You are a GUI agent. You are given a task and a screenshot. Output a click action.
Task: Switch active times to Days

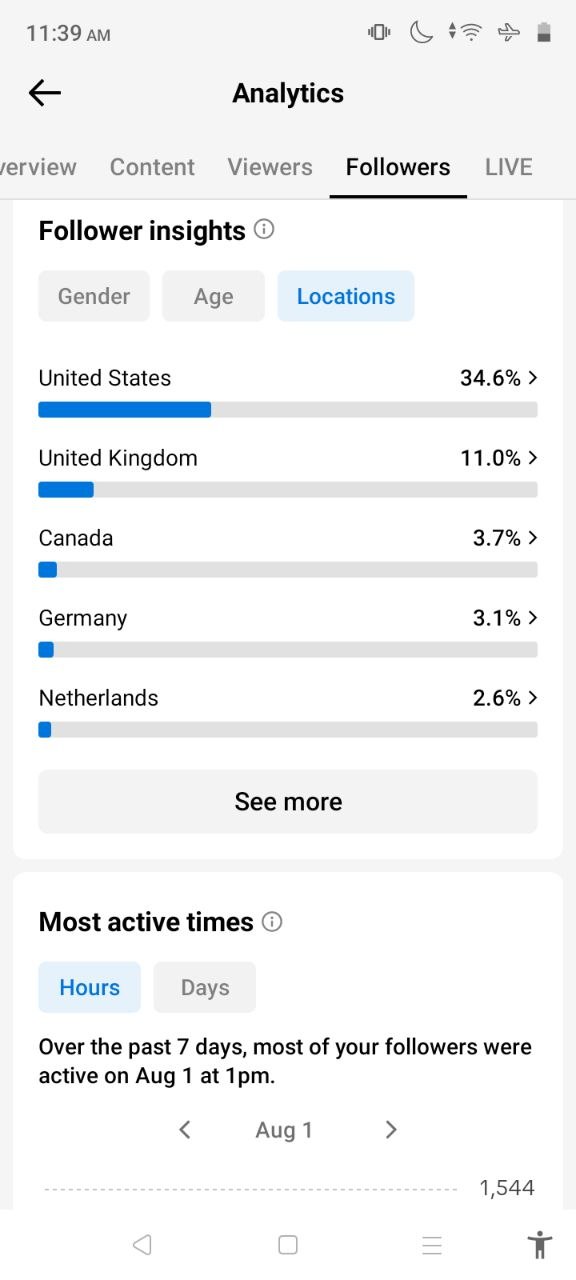pyautogui.click(x=205, y=987)
